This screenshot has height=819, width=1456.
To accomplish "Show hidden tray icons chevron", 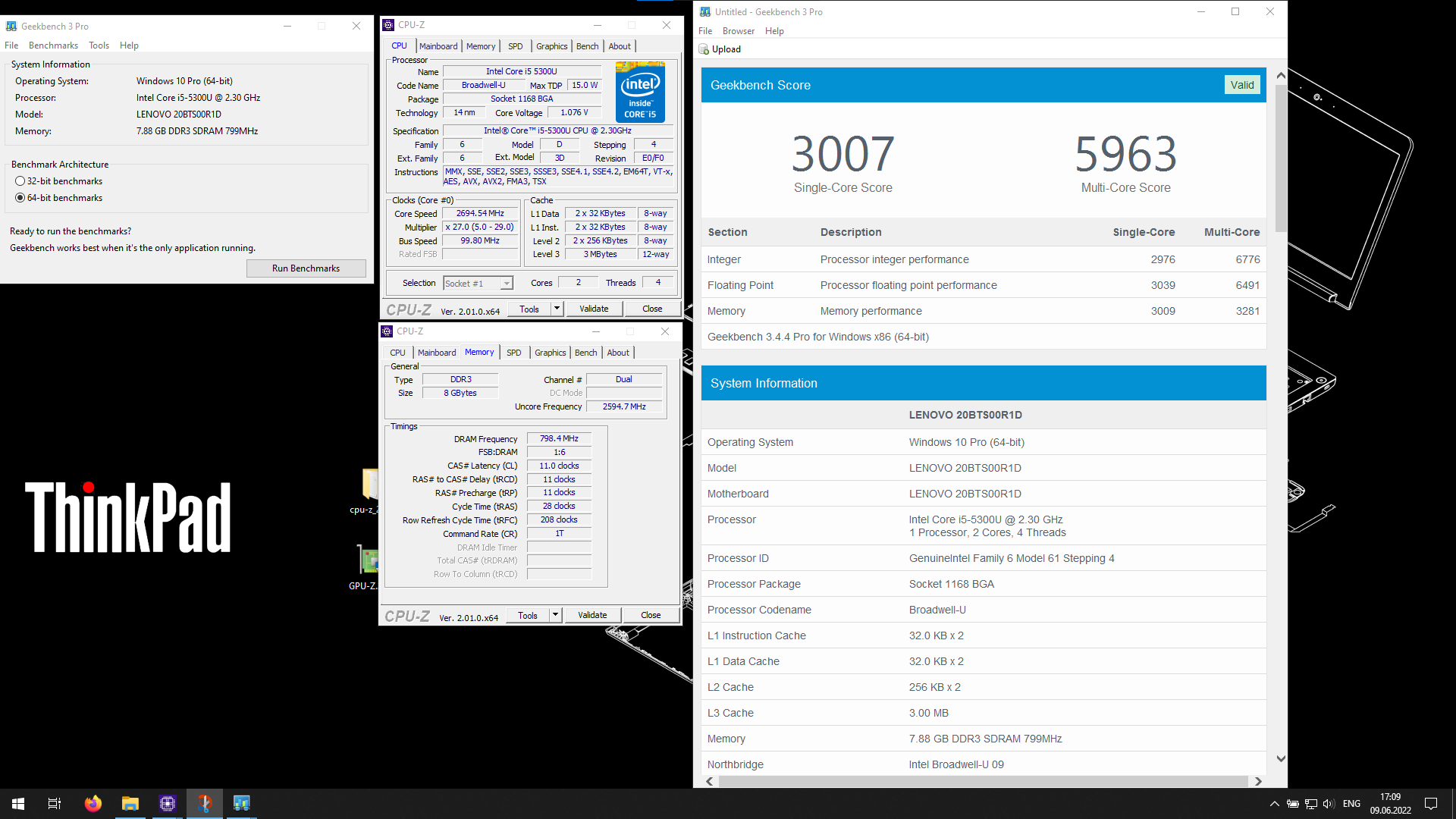I will 1274,804.
